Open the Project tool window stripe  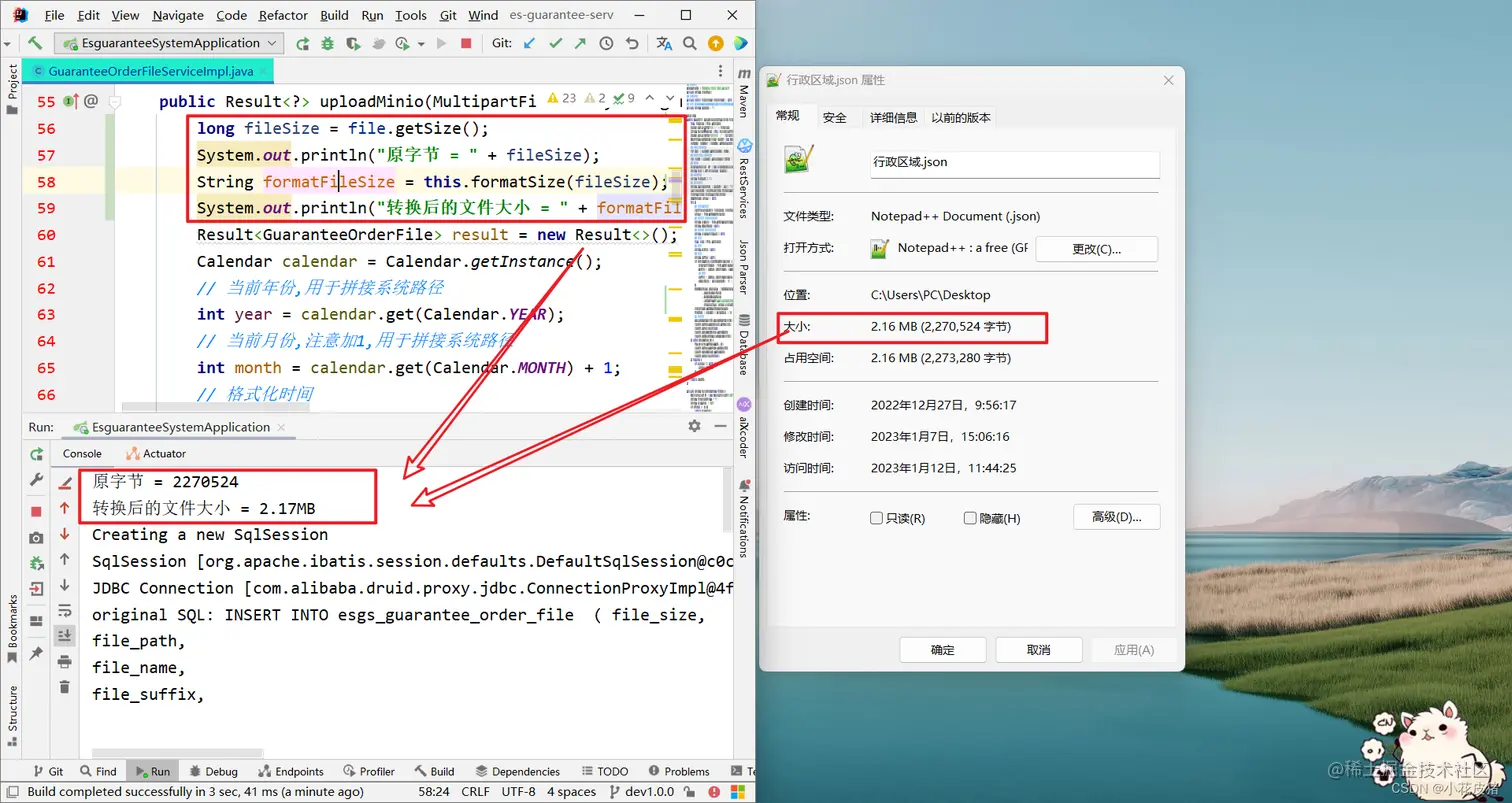[x=12, y=90]
